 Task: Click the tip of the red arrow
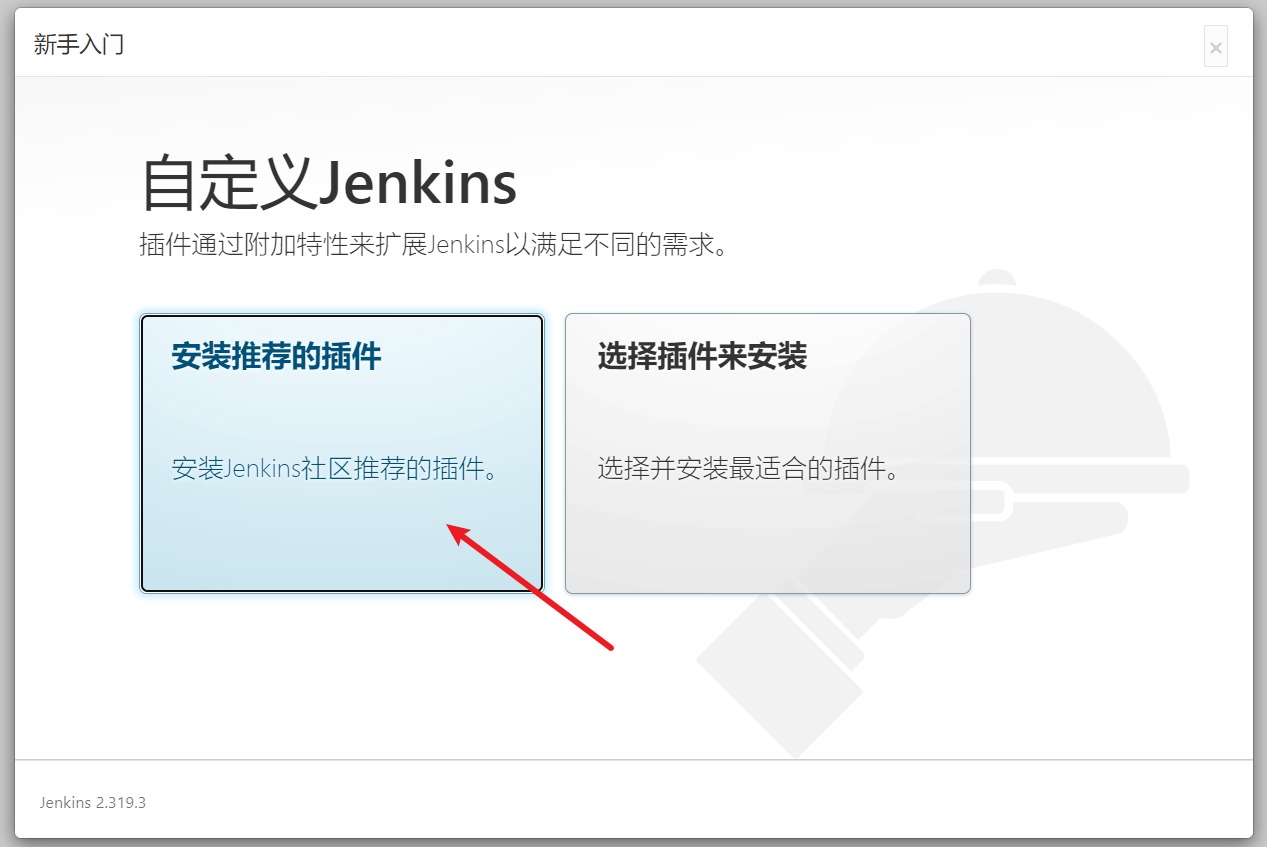449,526
